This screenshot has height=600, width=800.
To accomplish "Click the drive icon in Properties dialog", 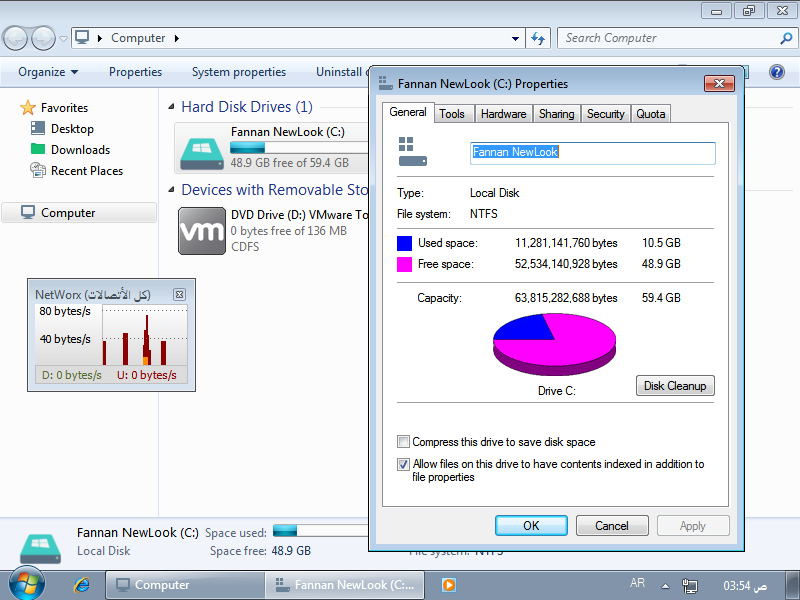I will tap(412, 152).
